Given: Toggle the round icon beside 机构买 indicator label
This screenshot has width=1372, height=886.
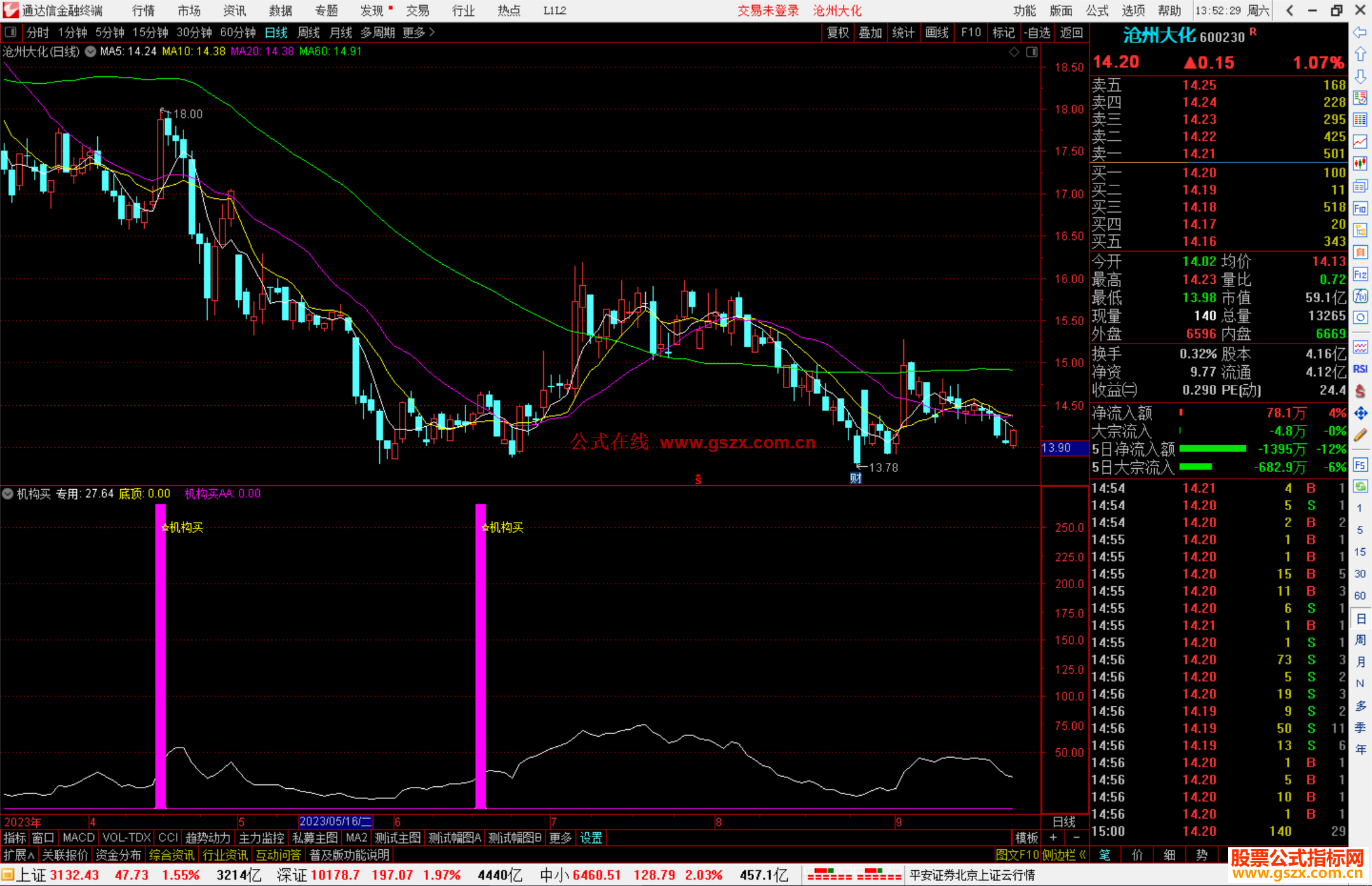Looking at the screenshot, I should [x=8, y=493].
